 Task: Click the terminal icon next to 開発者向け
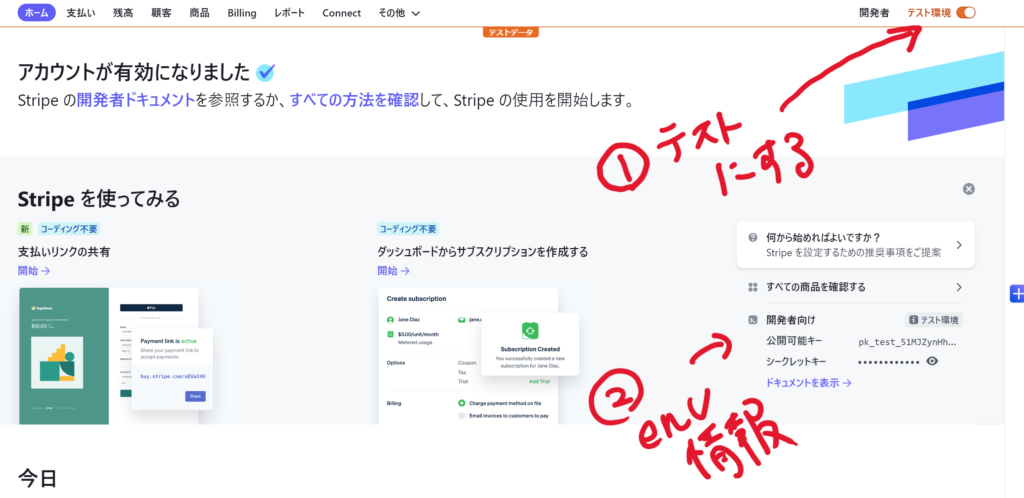click(753, 320)
